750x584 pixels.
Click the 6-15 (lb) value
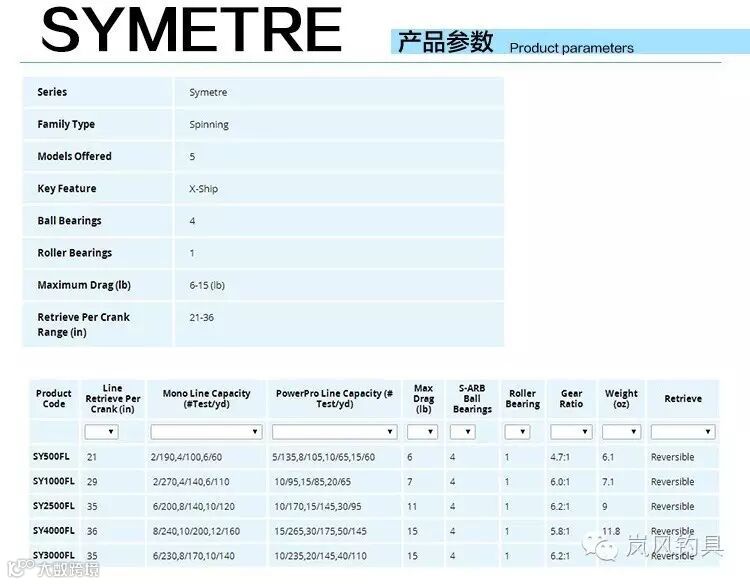point(207,285)
